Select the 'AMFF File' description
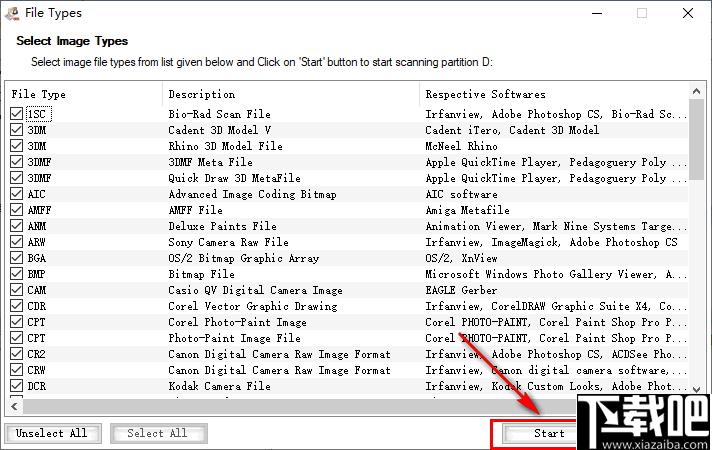712x450 pixels. pyautogui.click(x=195, y=210)
